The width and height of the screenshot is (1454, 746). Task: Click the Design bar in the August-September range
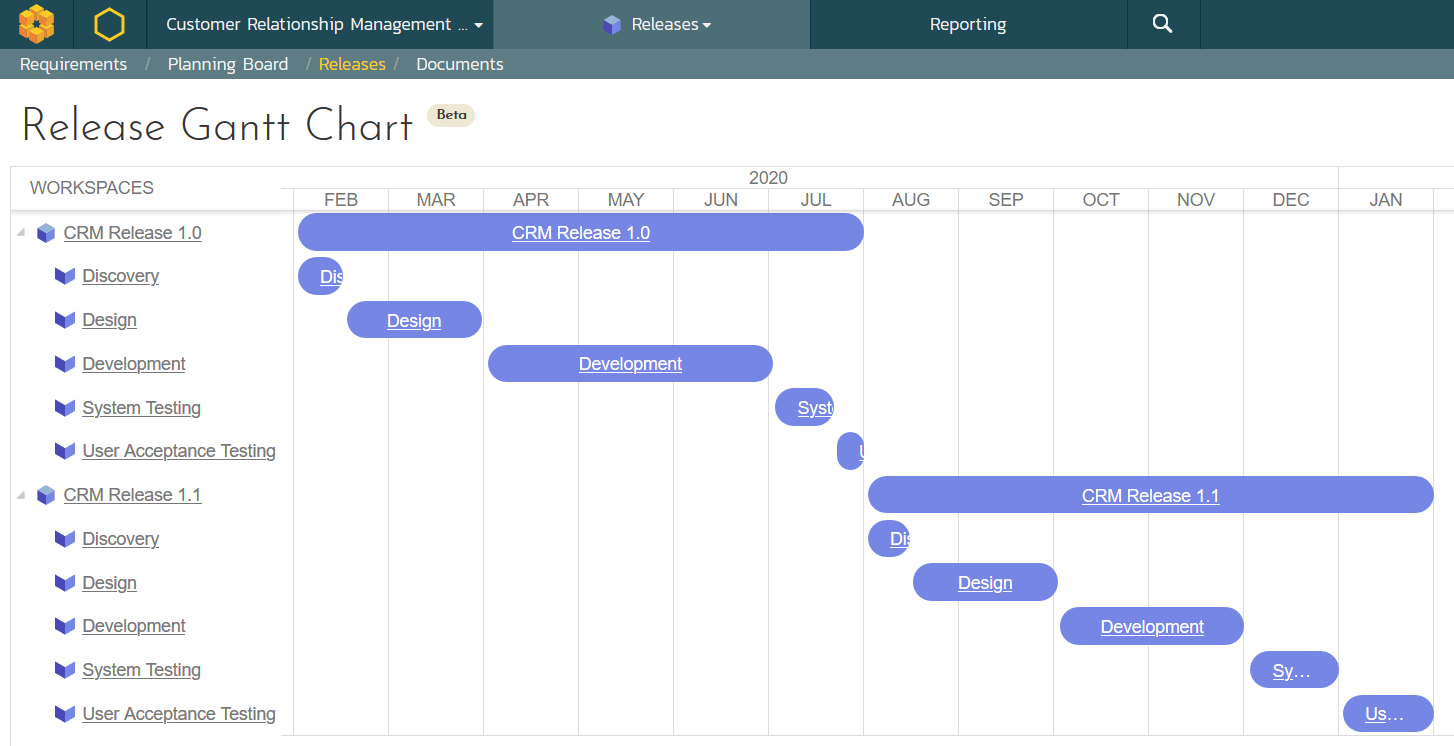[x=984, y=583]
